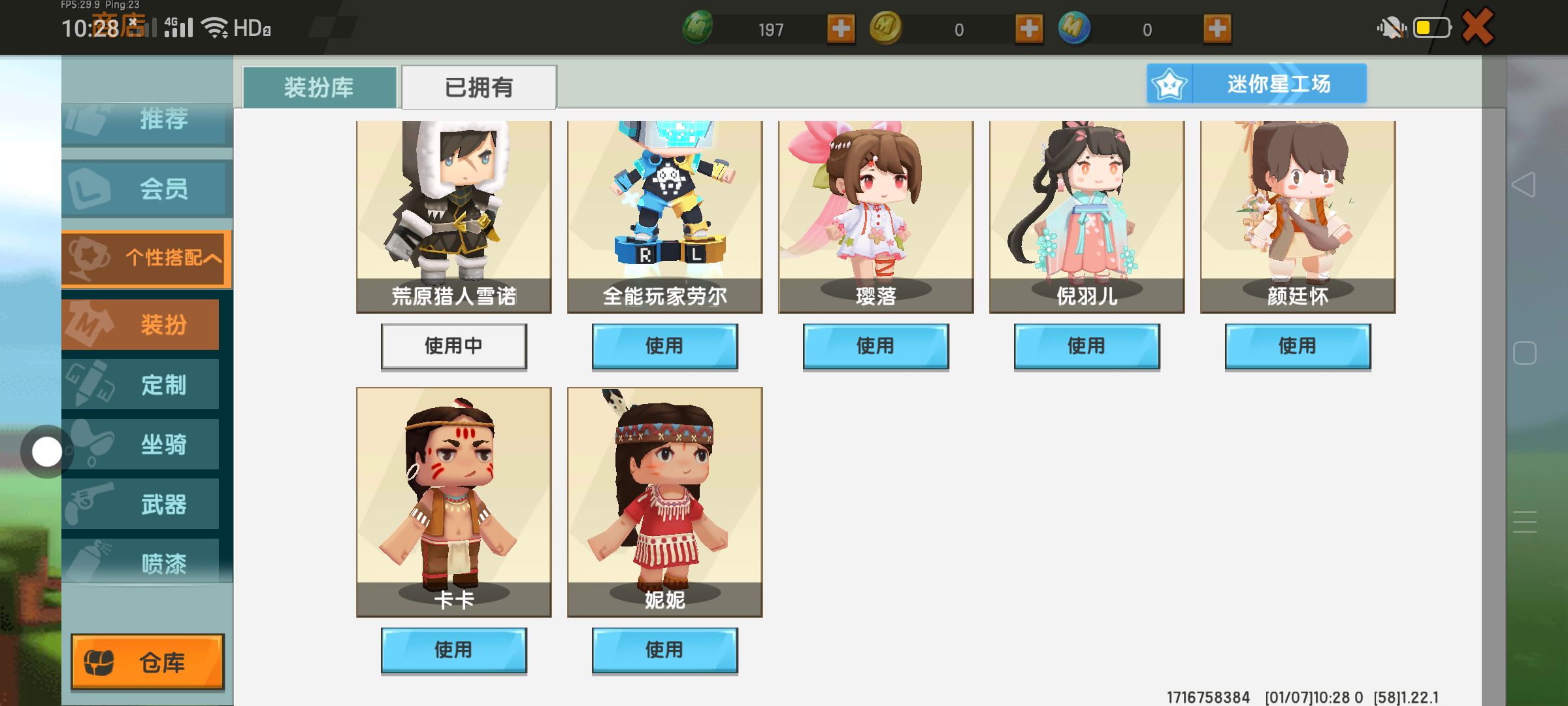Add more gold mini coins
This screenshot has width=1568, height=706.
(1029, 29)
